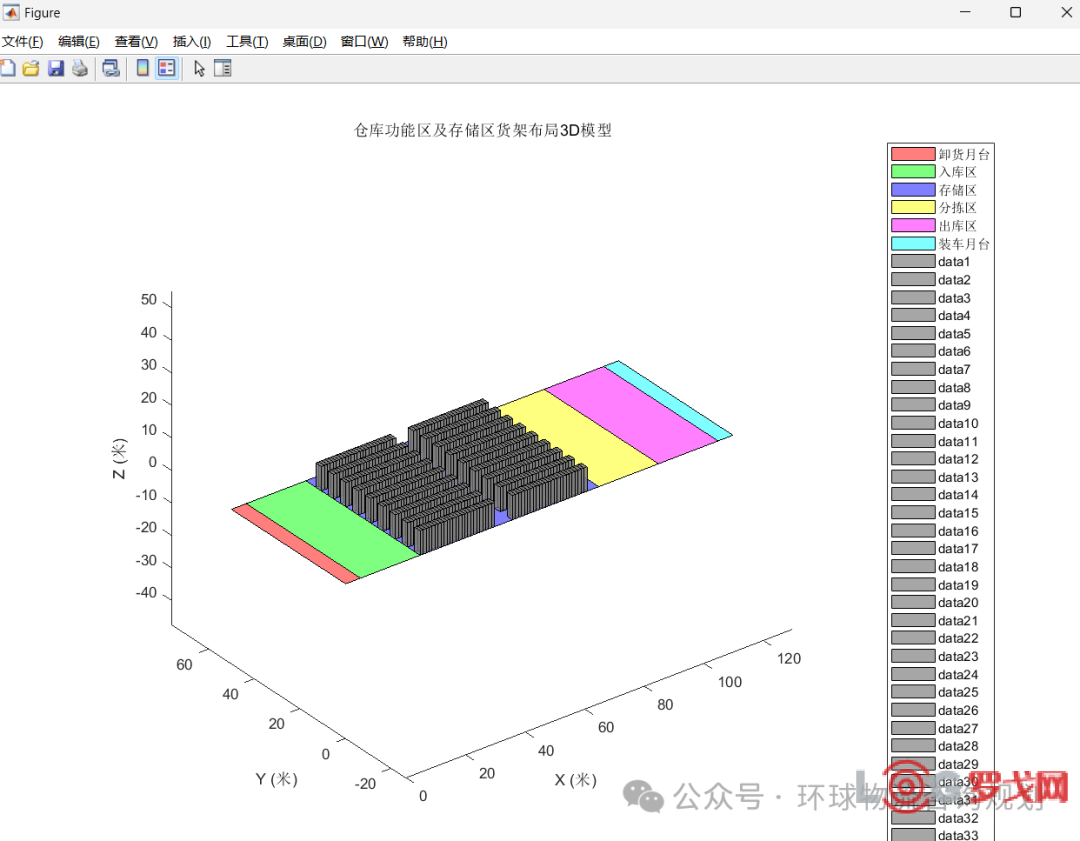Click red 卸货月台 legend swatch
This screenshot has height=841, width=1080.
(911, 154)
